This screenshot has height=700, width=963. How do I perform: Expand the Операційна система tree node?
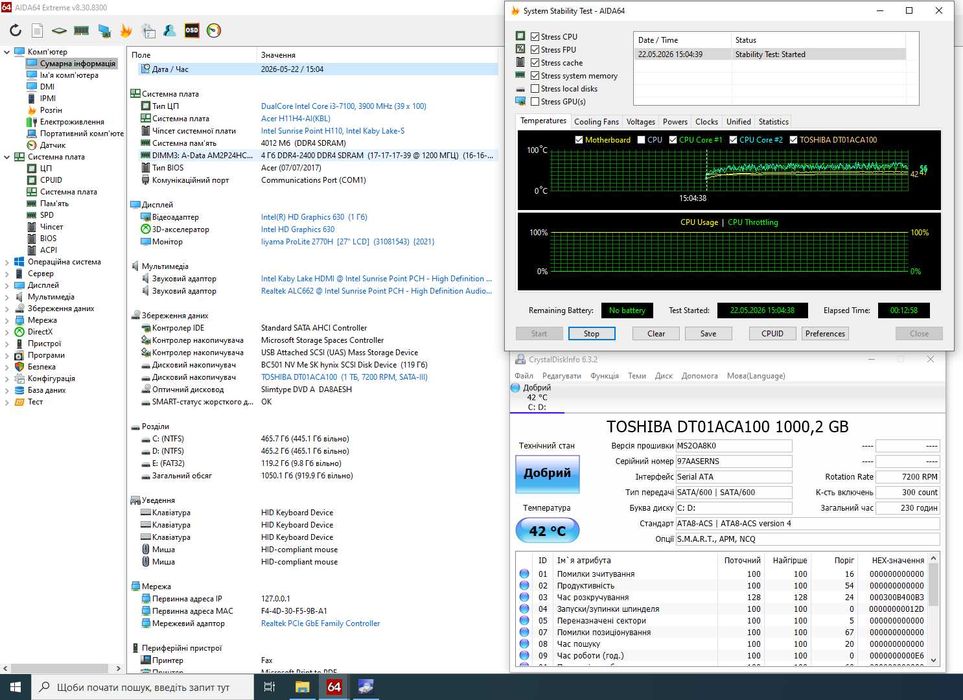[x=7, y=262]
